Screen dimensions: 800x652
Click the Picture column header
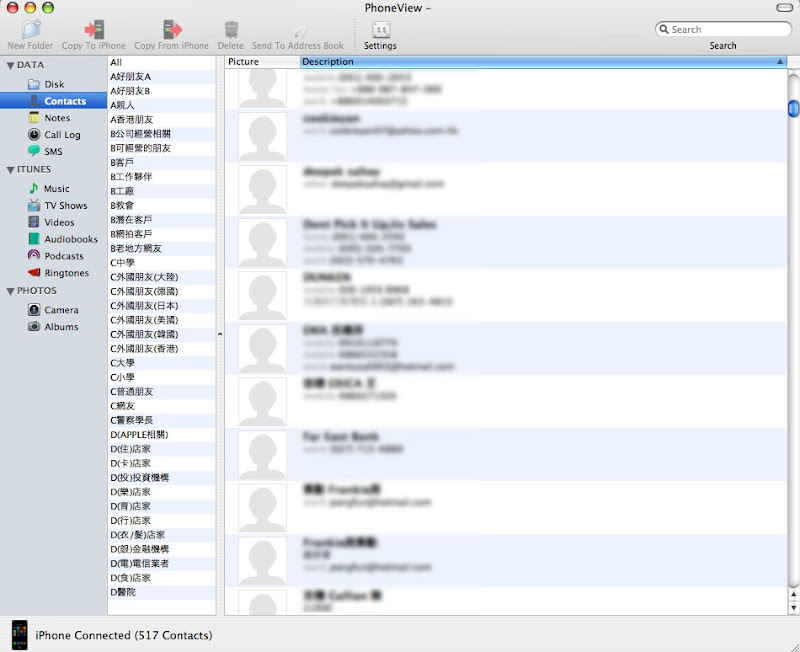pos(262,62)
